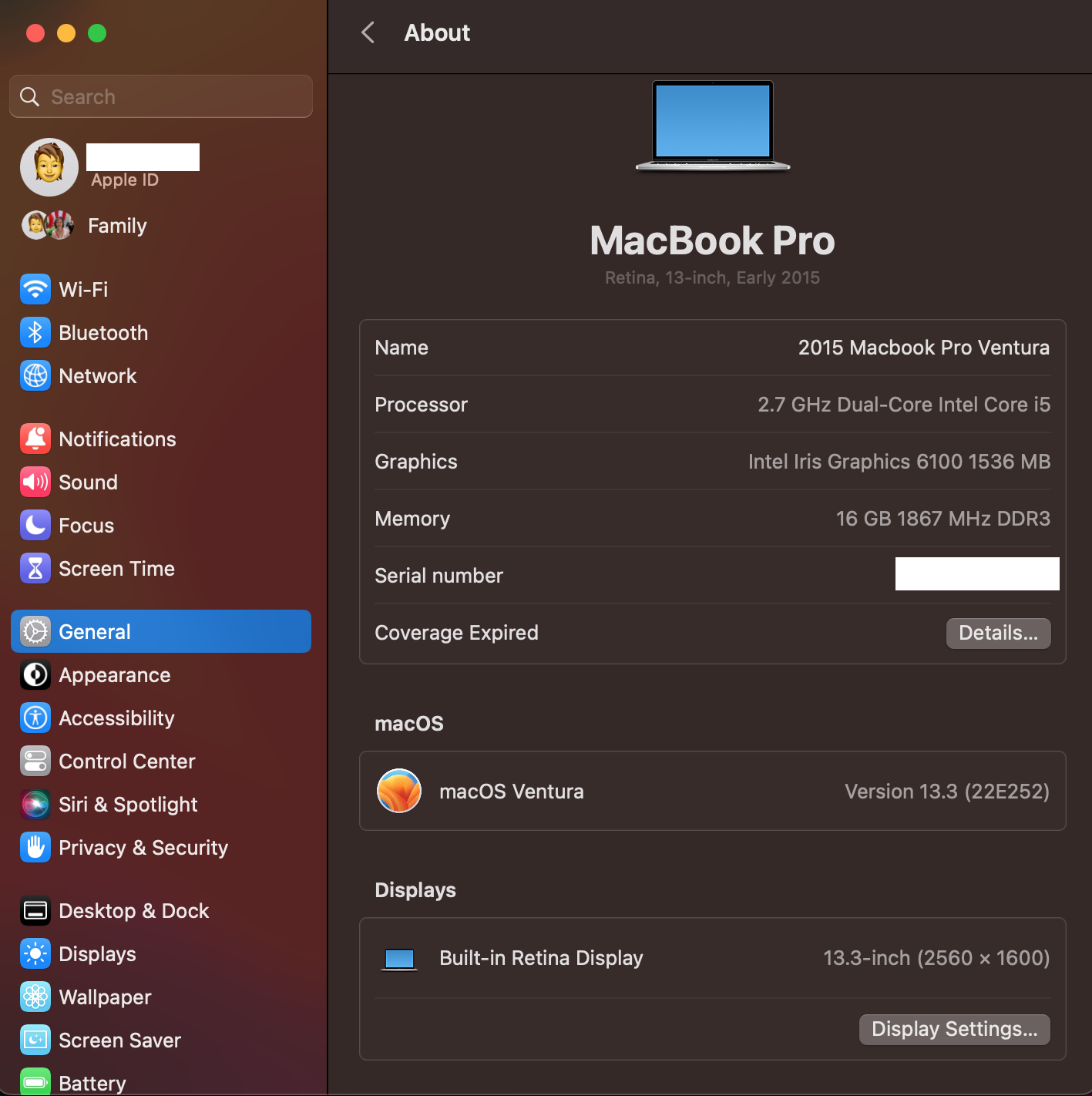1092x1096 pixels.
Task: Open Desktop & Dock icon
Action: coord(35,911)
